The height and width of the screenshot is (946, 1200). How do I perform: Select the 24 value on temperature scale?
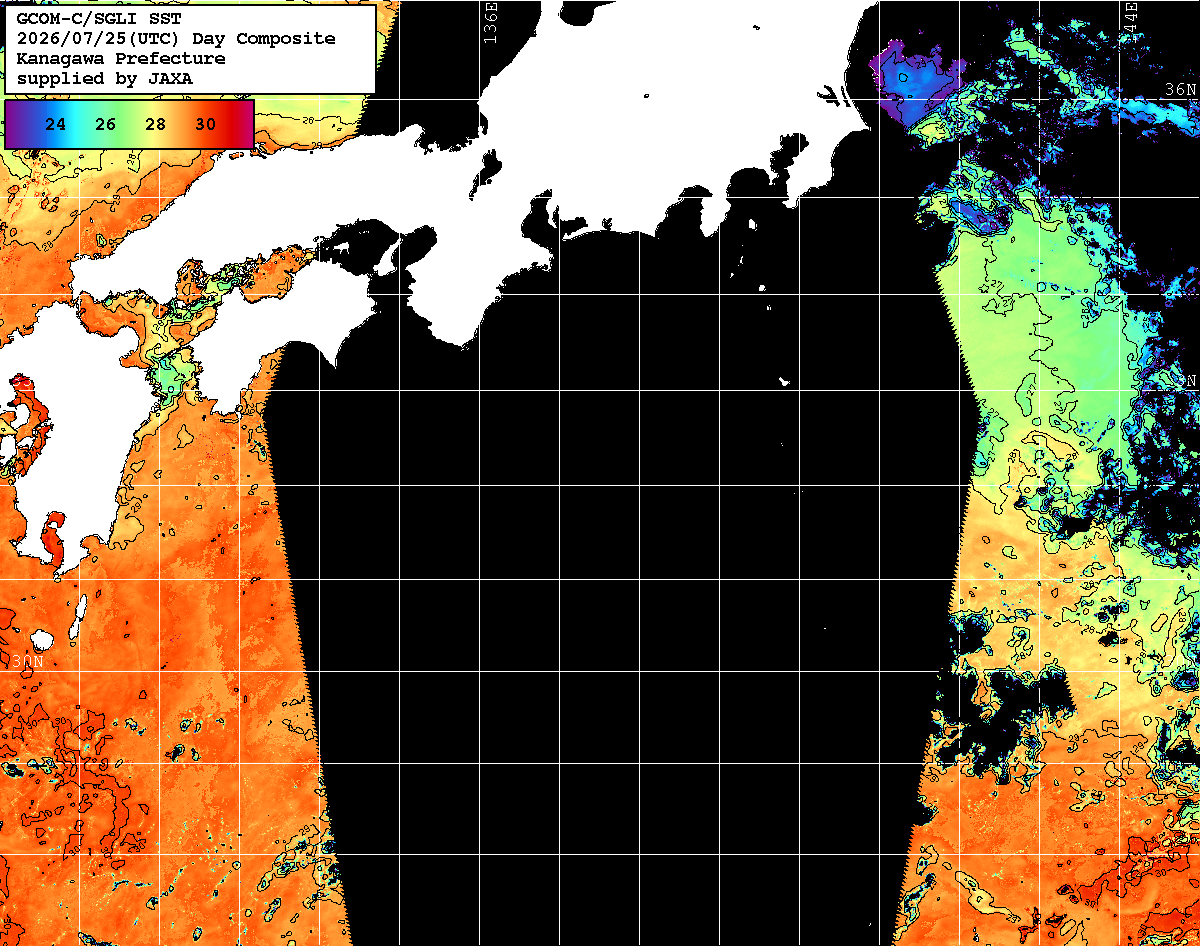[57, 125]
